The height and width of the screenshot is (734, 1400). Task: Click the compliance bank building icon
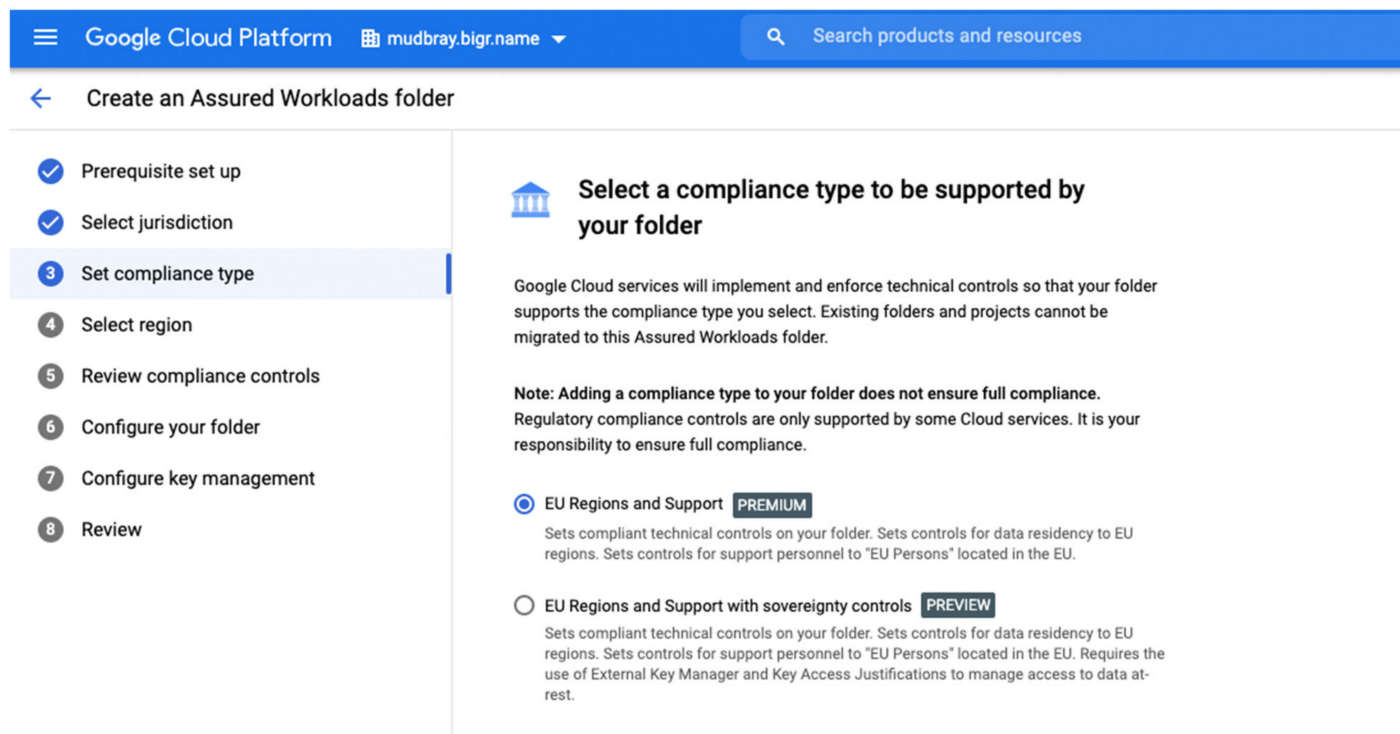click(x=530, y=200)
